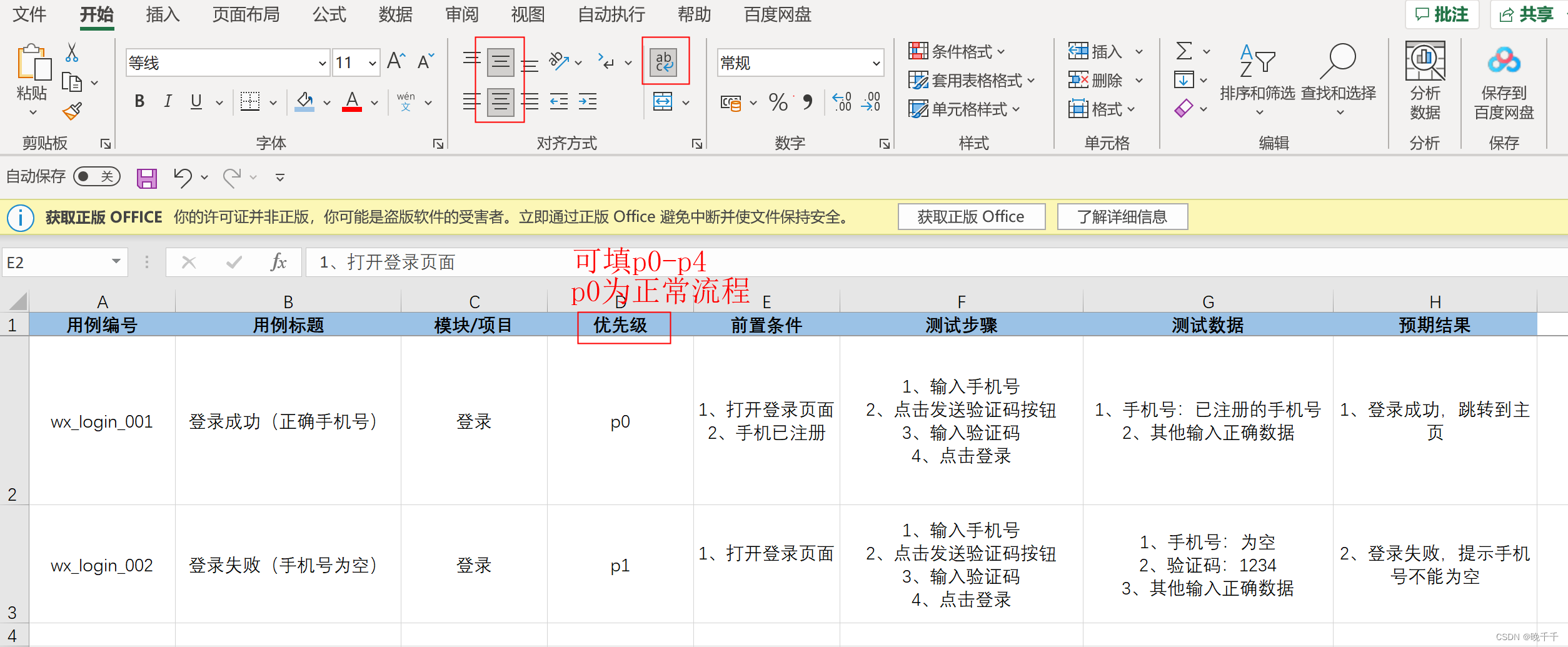Image resolution: width=1568 pixels, height=647 pixels.
Task: Toggle italic formatting
Action: 167,101
